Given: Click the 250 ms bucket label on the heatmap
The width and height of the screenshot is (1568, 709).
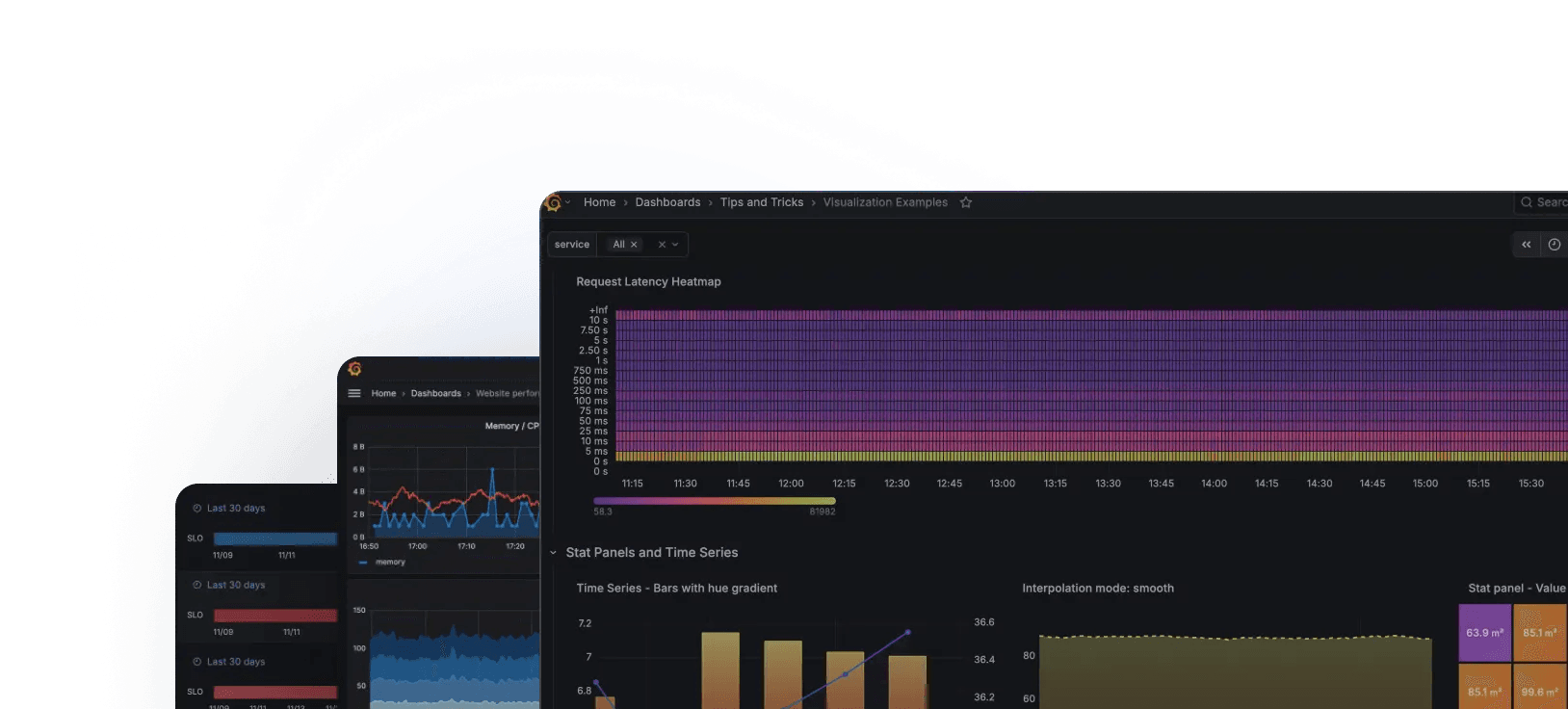Looking at the screenshot, I should click(x=590, y=391).
